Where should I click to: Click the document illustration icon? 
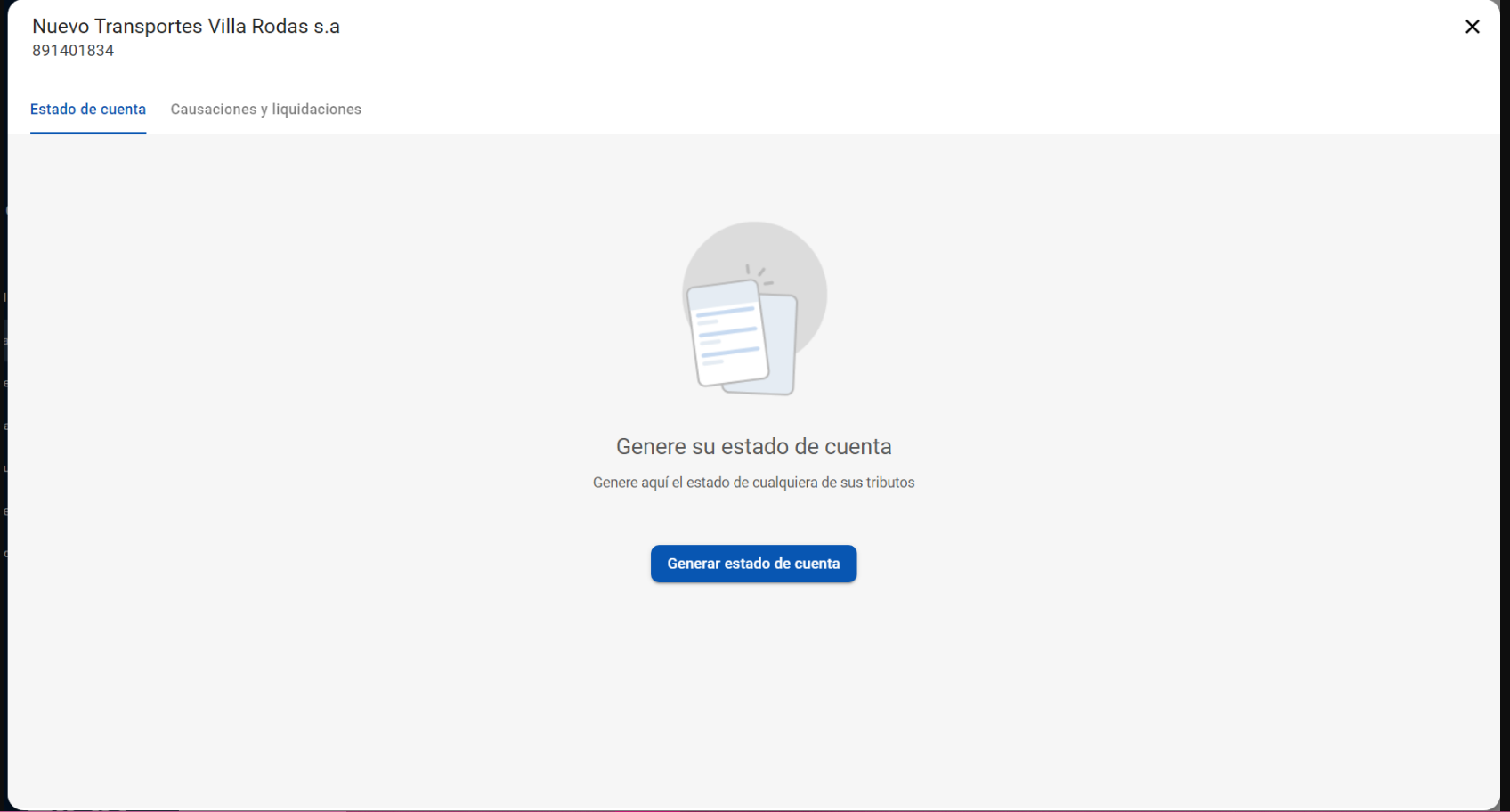coord(754,308)
